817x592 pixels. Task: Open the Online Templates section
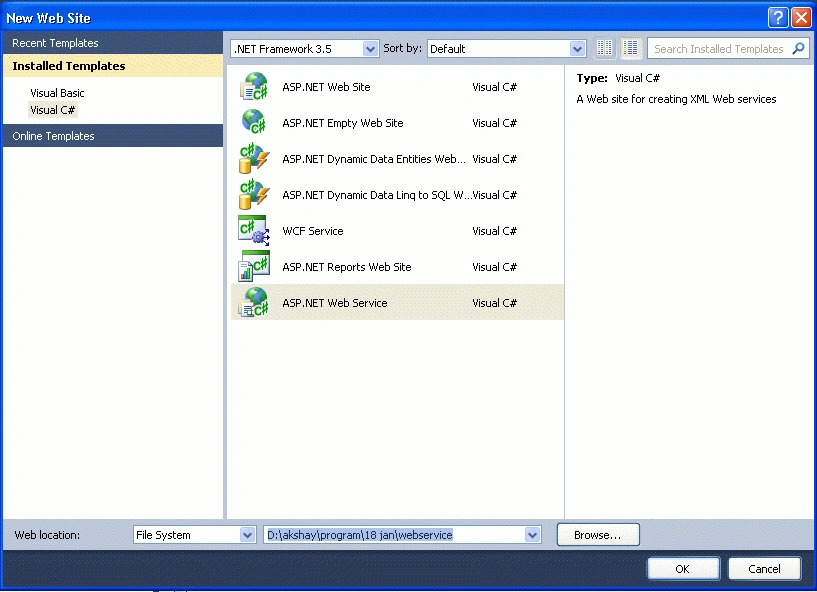pyautogui.click(x=113, y=136)
